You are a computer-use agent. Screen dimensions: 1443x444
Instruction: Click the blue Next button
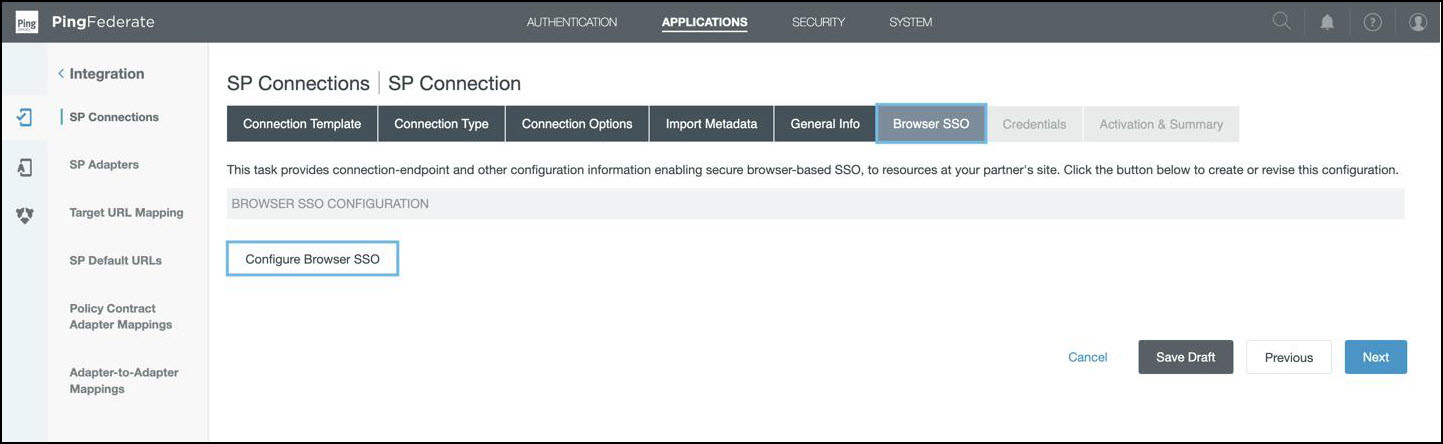point(1375,357)
